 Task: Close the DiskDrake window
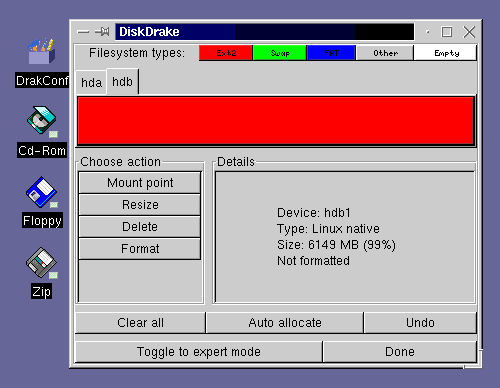(x=469, y=32)
